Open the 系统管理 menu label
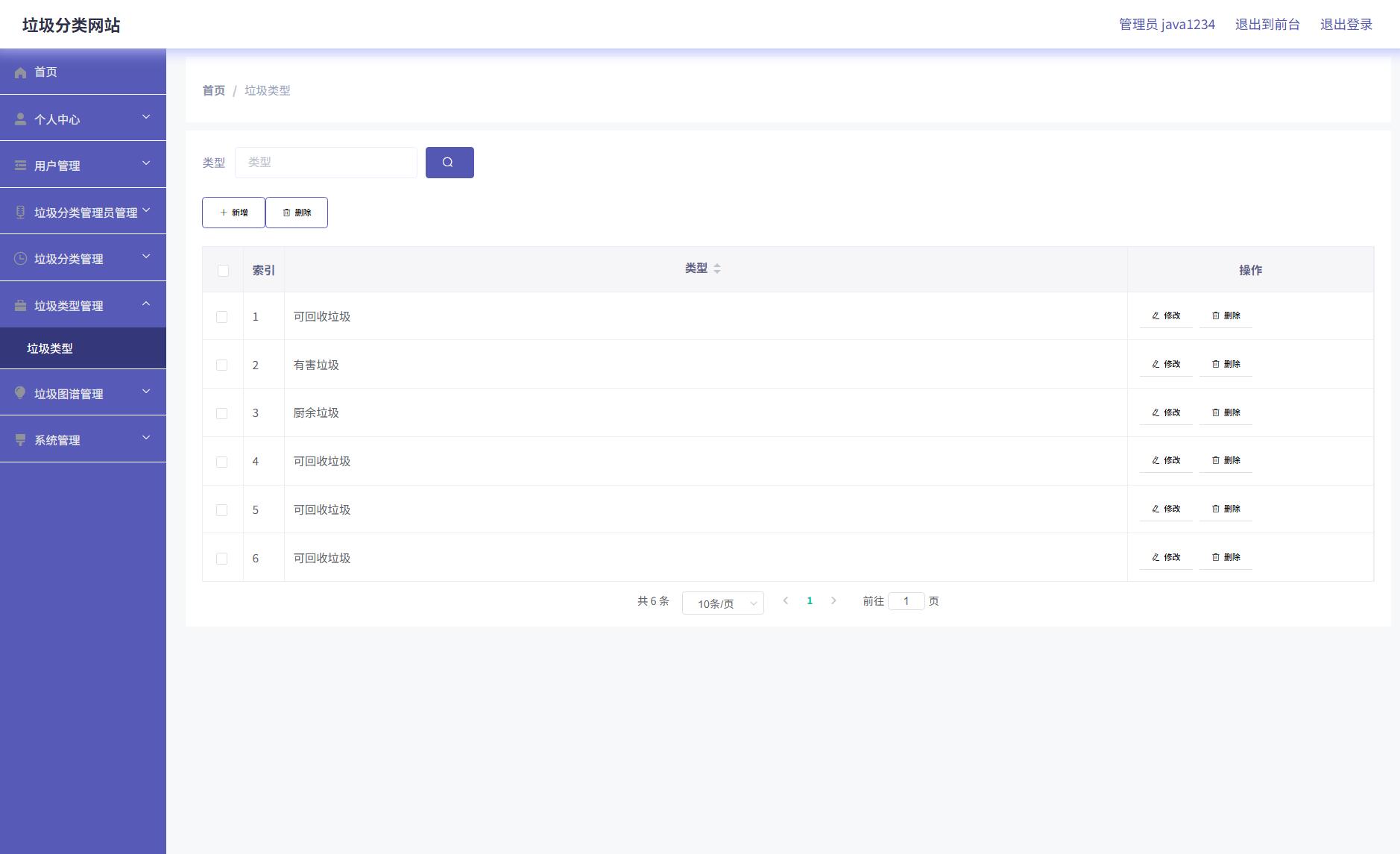Image resolution: width=1400 pixels, height=854 pixels. click(x=57, y=440)
